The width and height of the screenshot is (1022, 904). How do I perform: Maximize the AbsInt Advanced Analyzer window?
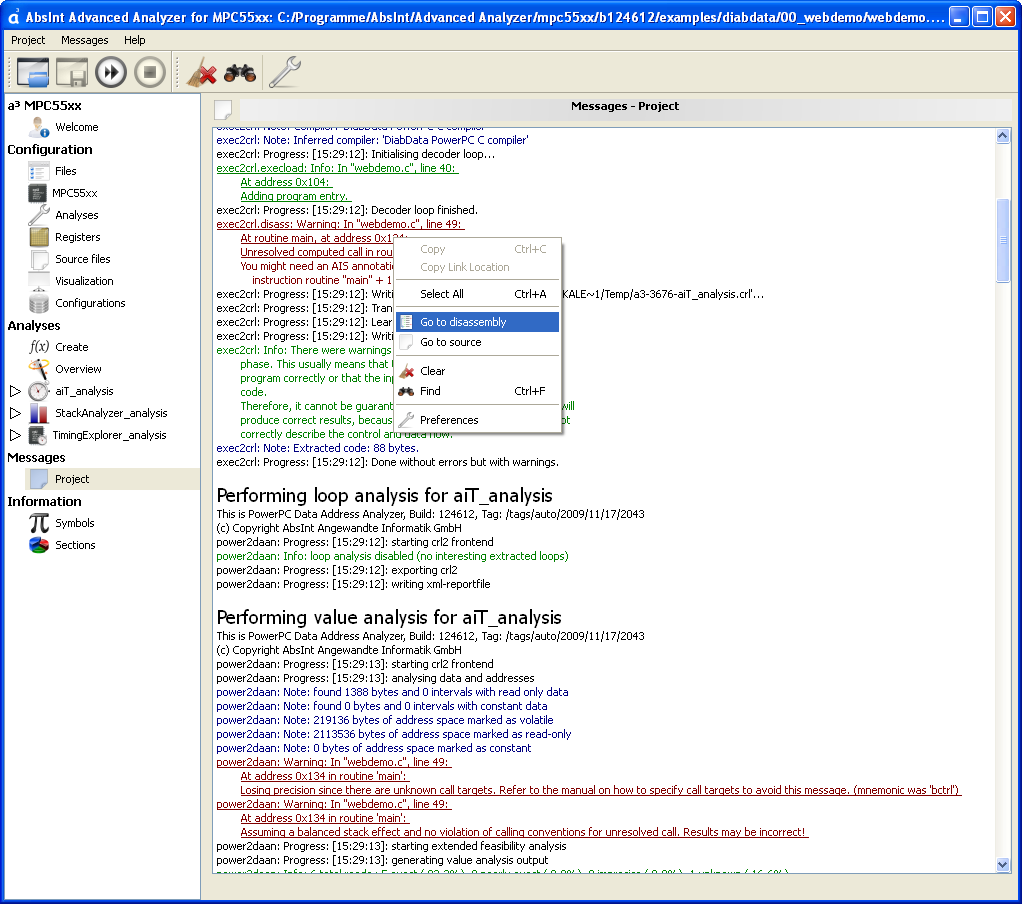982,16
